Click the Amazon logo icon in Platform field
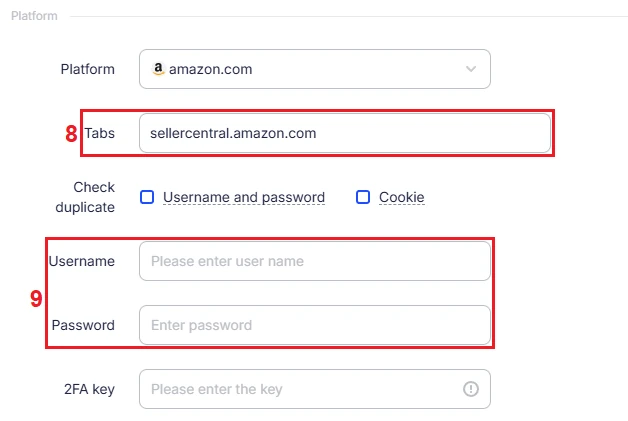The image size is (628, 421). (x=157, y=69)
